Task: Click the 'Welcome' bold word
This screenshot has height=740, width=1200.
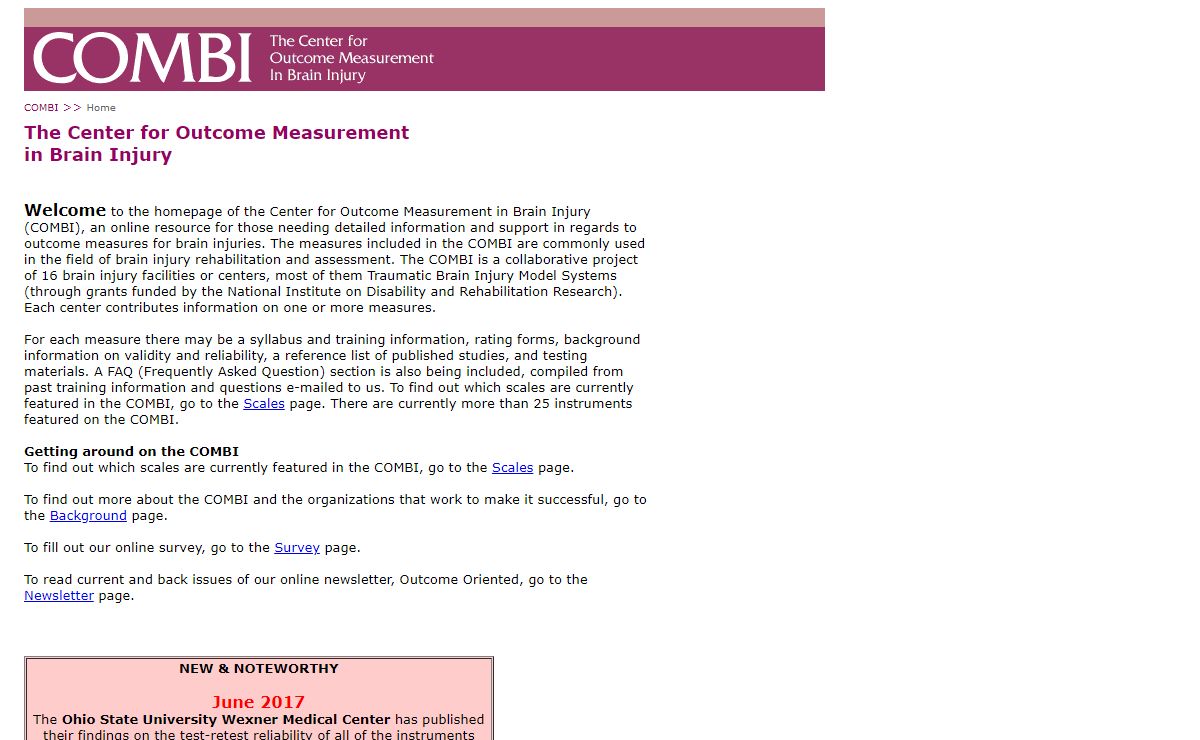Action: [65, 210]
